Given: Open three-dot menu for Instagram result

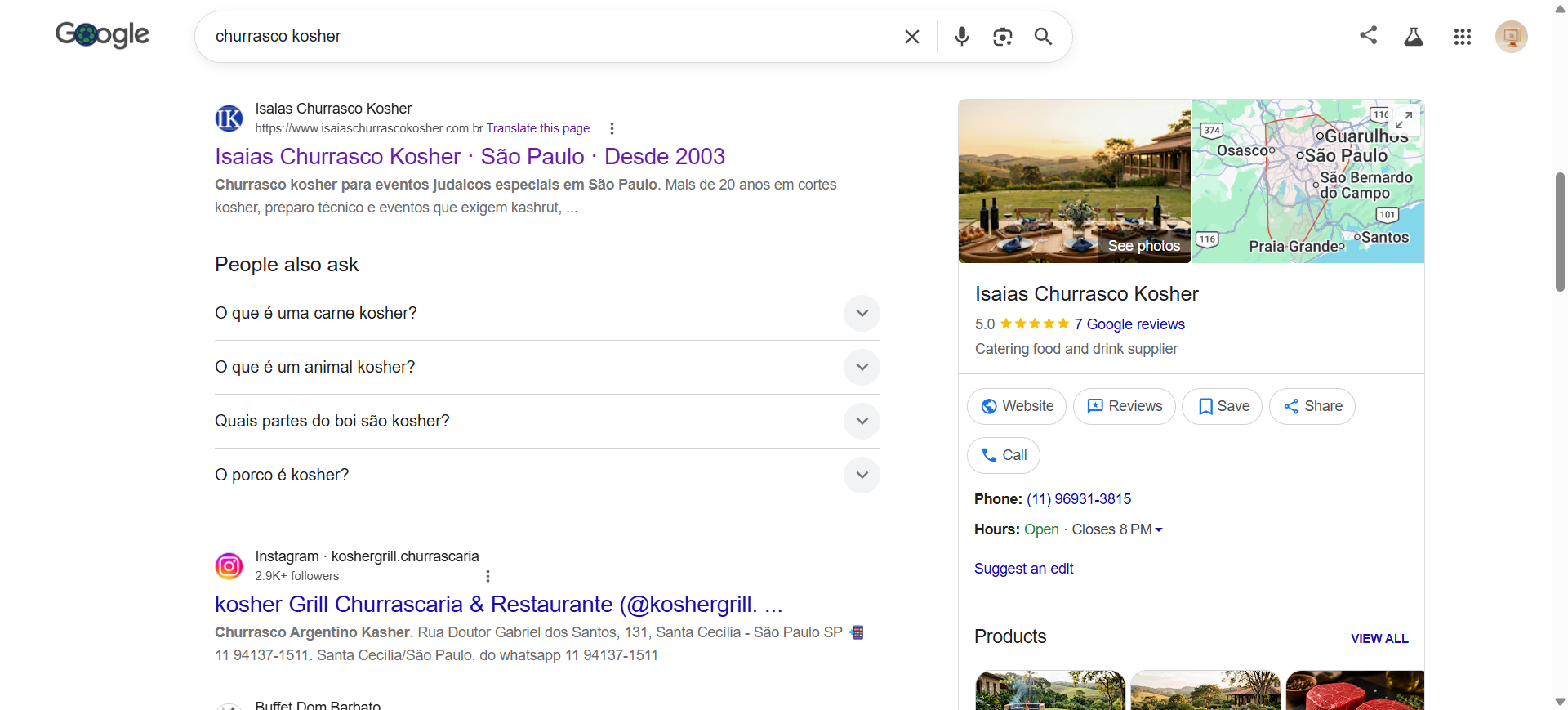Looking at the screenshot, I should point(488,576).
